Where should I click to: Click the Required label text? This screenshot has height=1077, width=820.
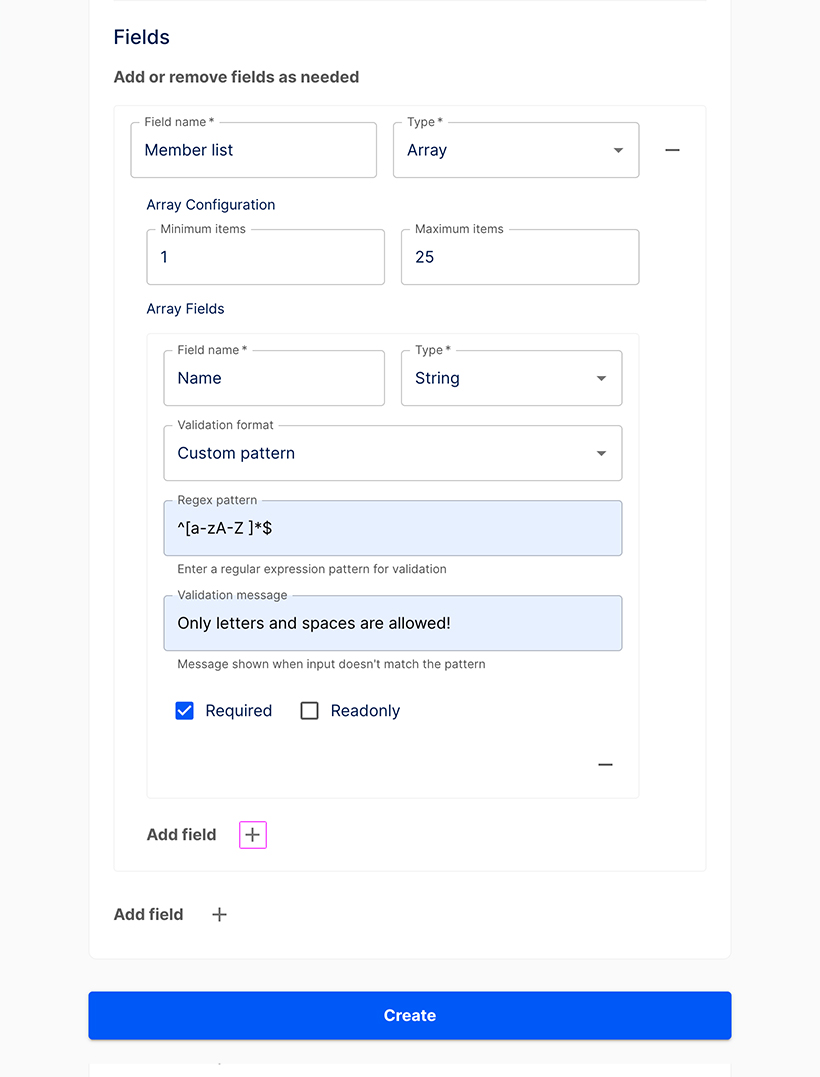pos(238,711)
